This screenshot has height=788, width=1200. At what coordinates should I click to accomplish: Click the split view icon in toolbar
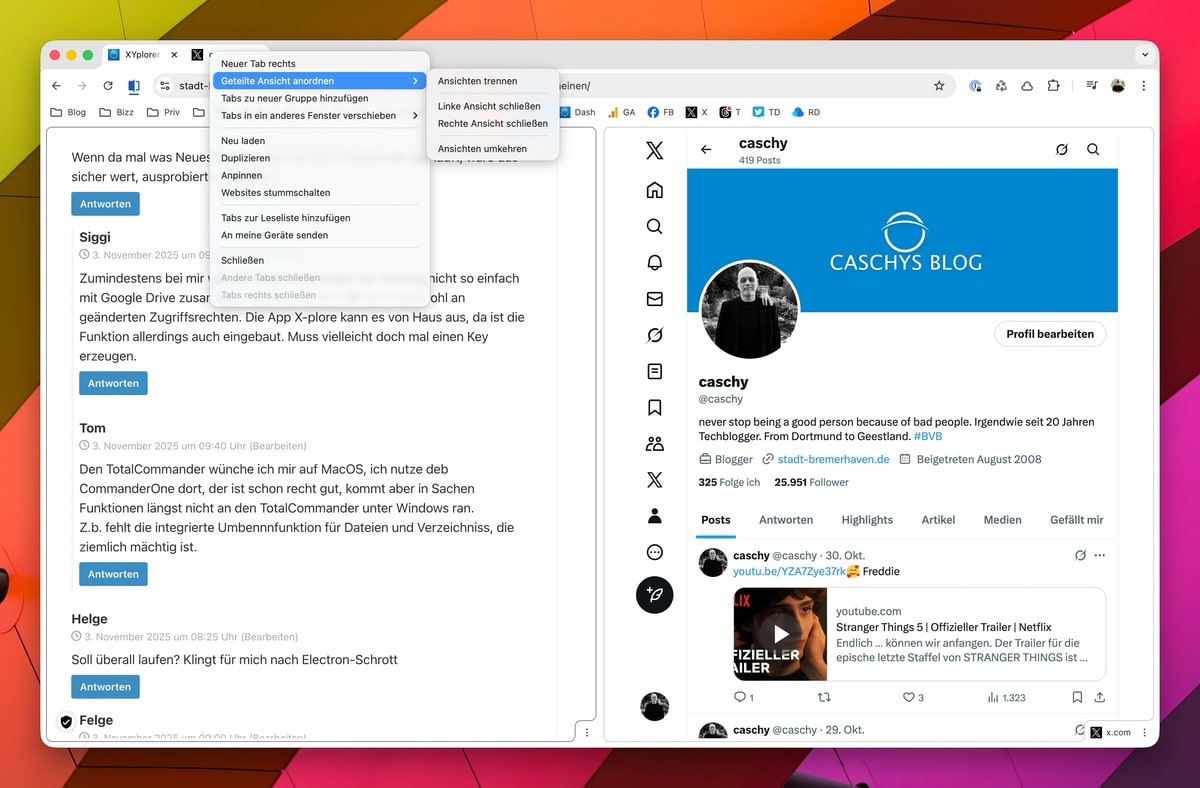coord(134,86)
